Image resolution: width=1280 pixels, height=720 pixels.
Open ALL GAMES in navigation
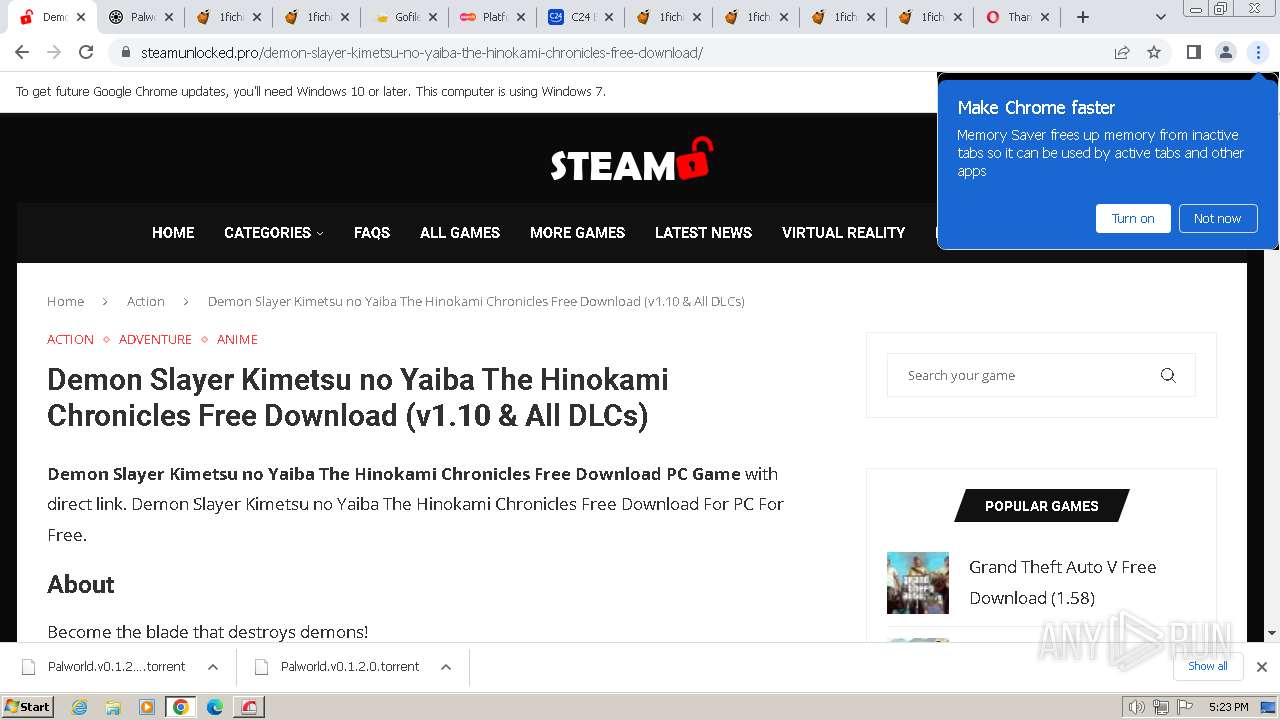pyautogui.click(x=460, y=232)
